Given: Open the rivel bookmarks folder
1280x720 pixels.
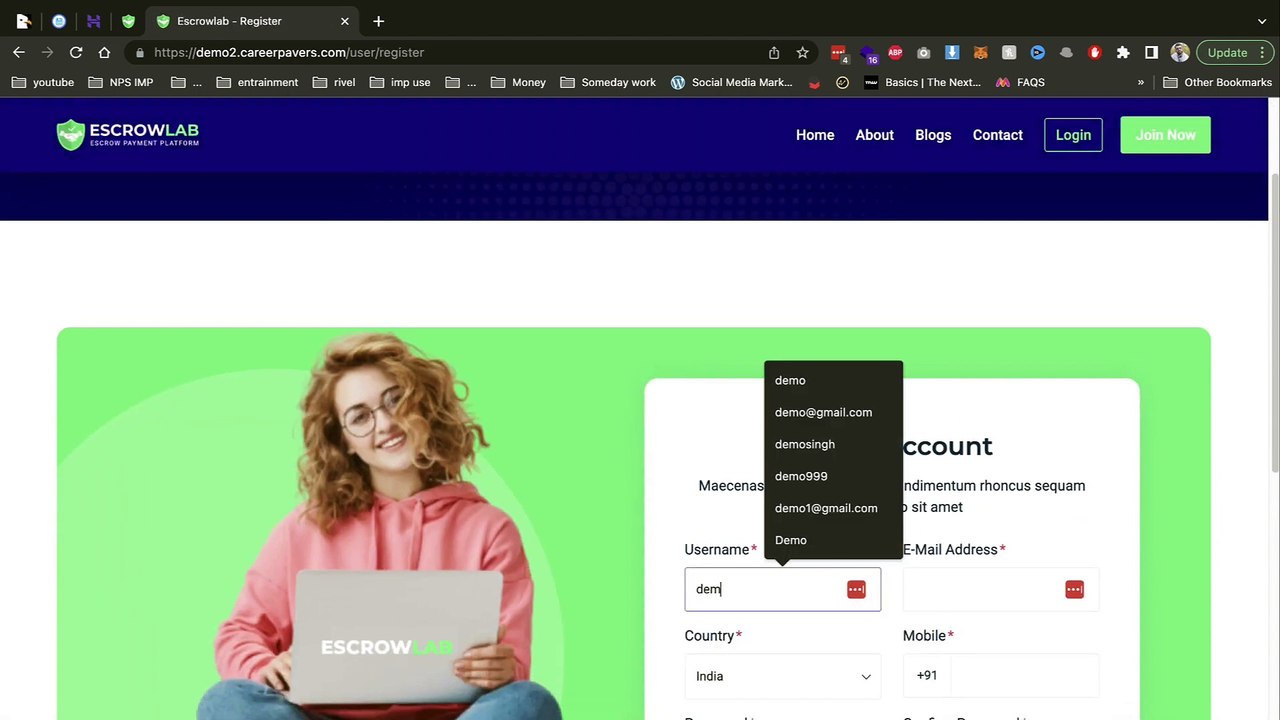Looking at the screenshot, I should tap(334, 82).
